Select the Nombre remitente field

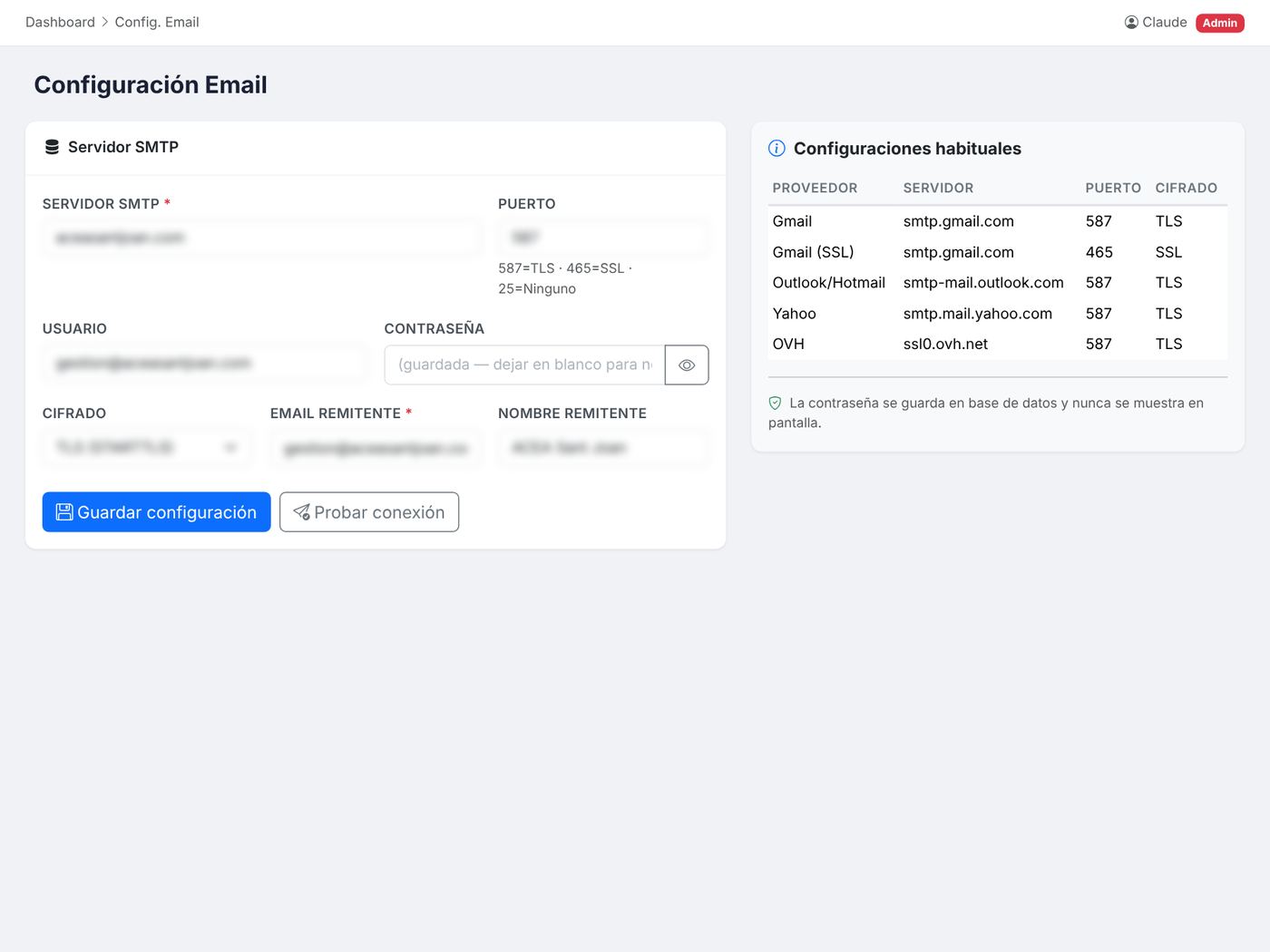click(603, 448)
